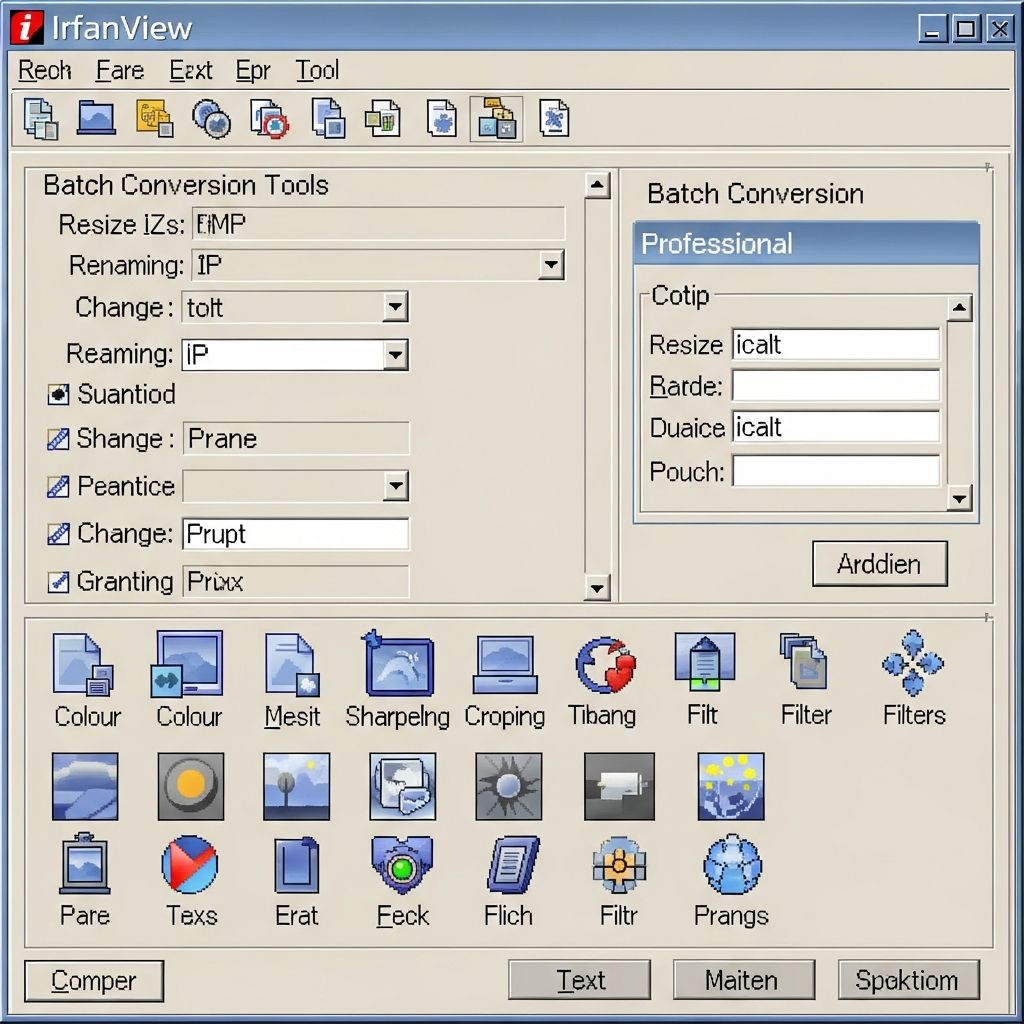Click the Pouch input field
Screen dimensions: 1024x1024
835,471
